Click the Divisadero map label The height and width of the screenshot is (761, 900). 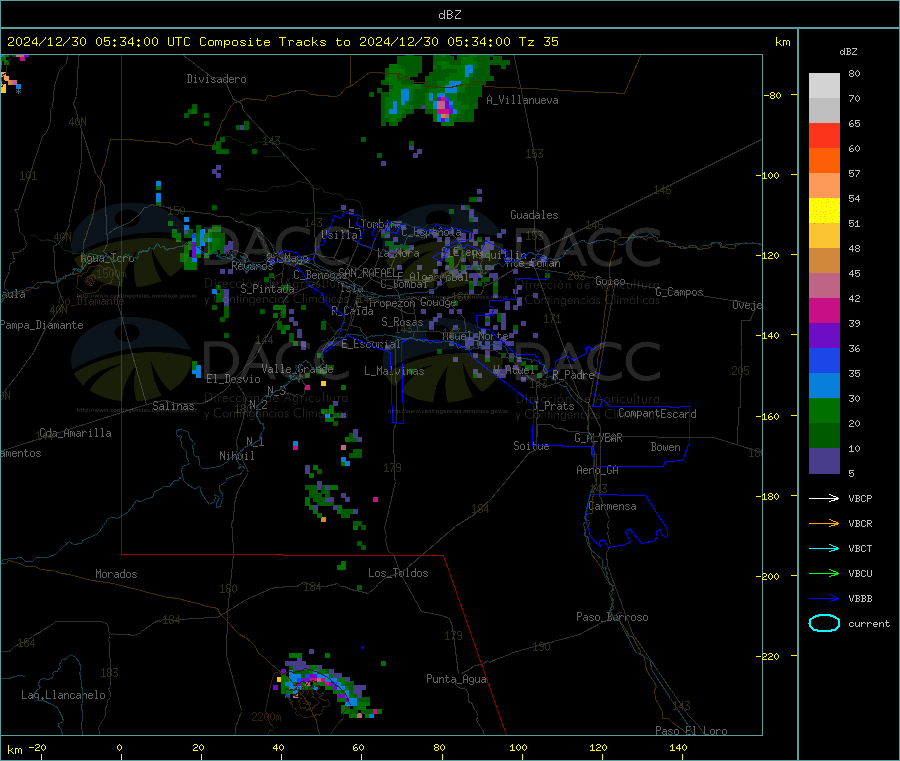click(x=216, y=79)
